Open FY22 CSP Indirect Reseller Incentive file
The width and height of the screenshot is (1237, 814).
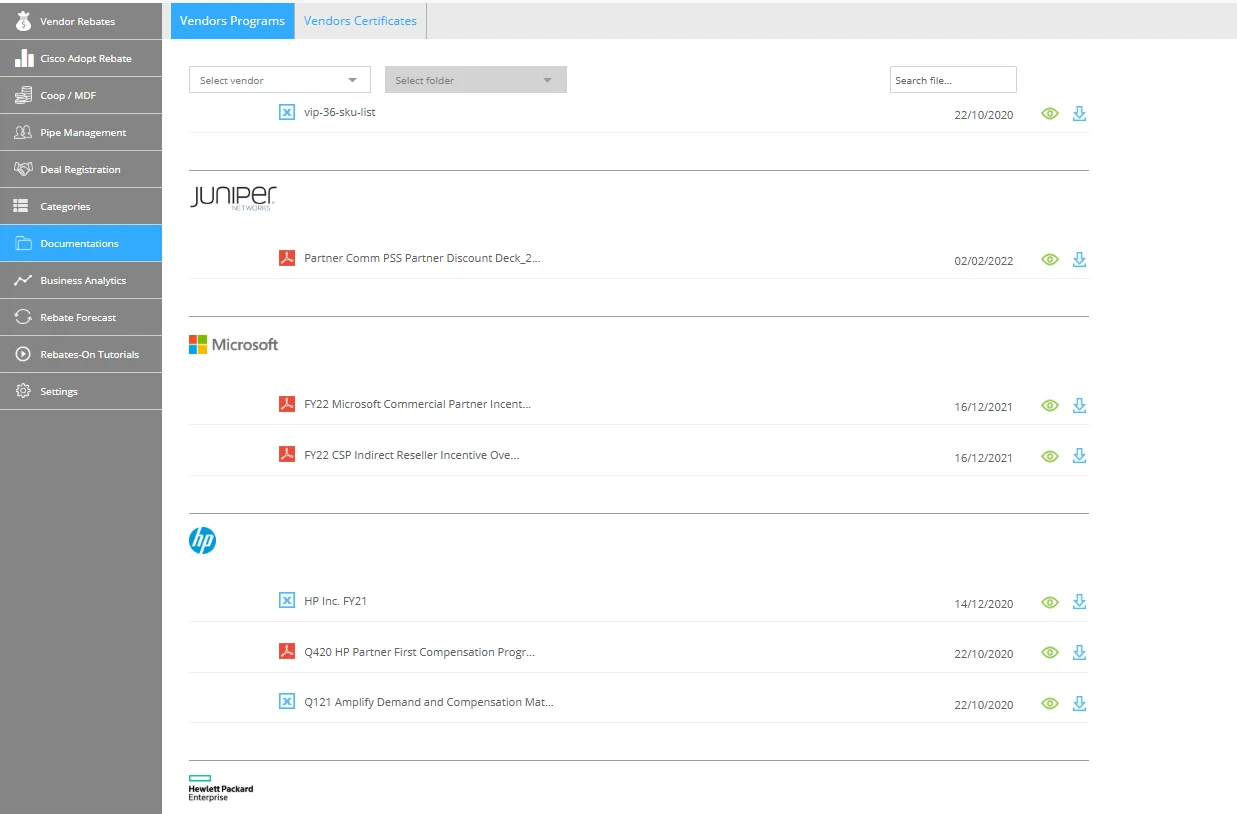pyautogui.click(x=412, y=454)
